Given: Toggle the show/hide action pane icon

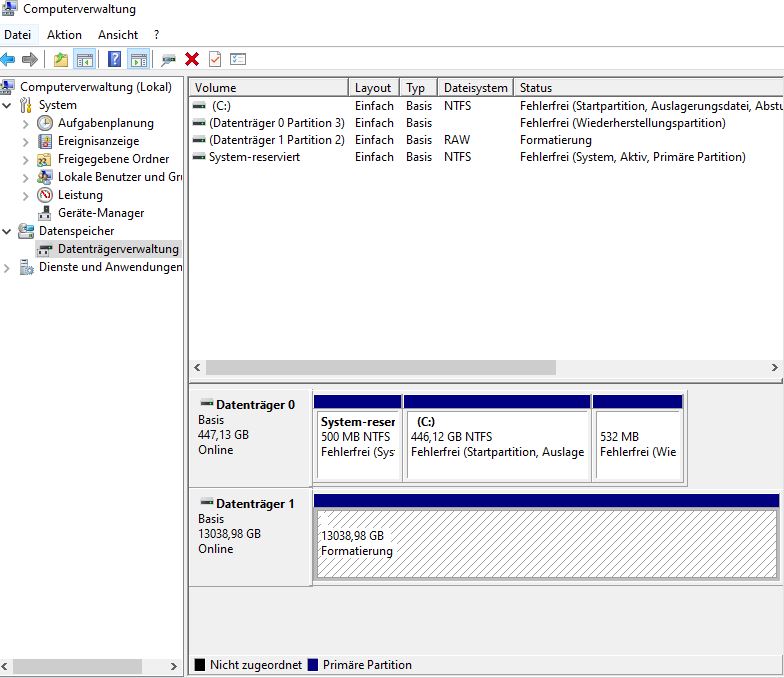Looking at the screenshot, I should coord(139,60).
